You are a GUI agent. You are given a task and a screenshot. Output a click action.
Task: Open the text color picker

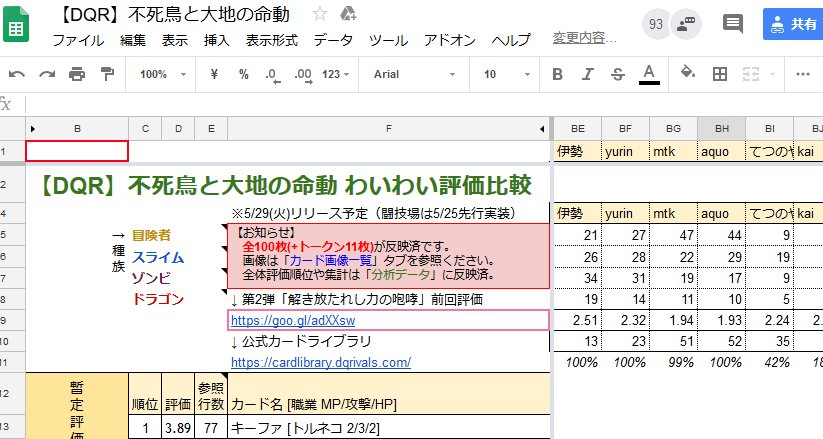click(x=649, y=75)
